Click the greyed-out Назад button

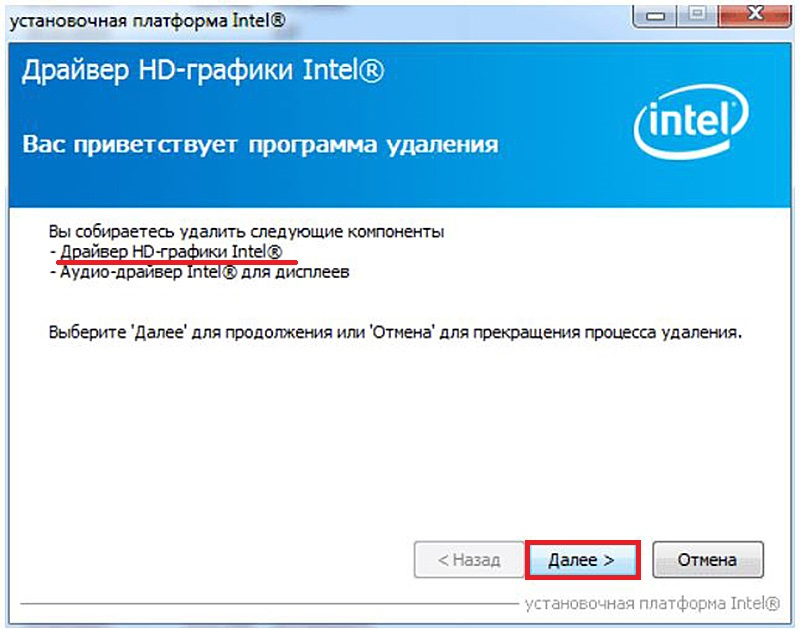point(469,560)
